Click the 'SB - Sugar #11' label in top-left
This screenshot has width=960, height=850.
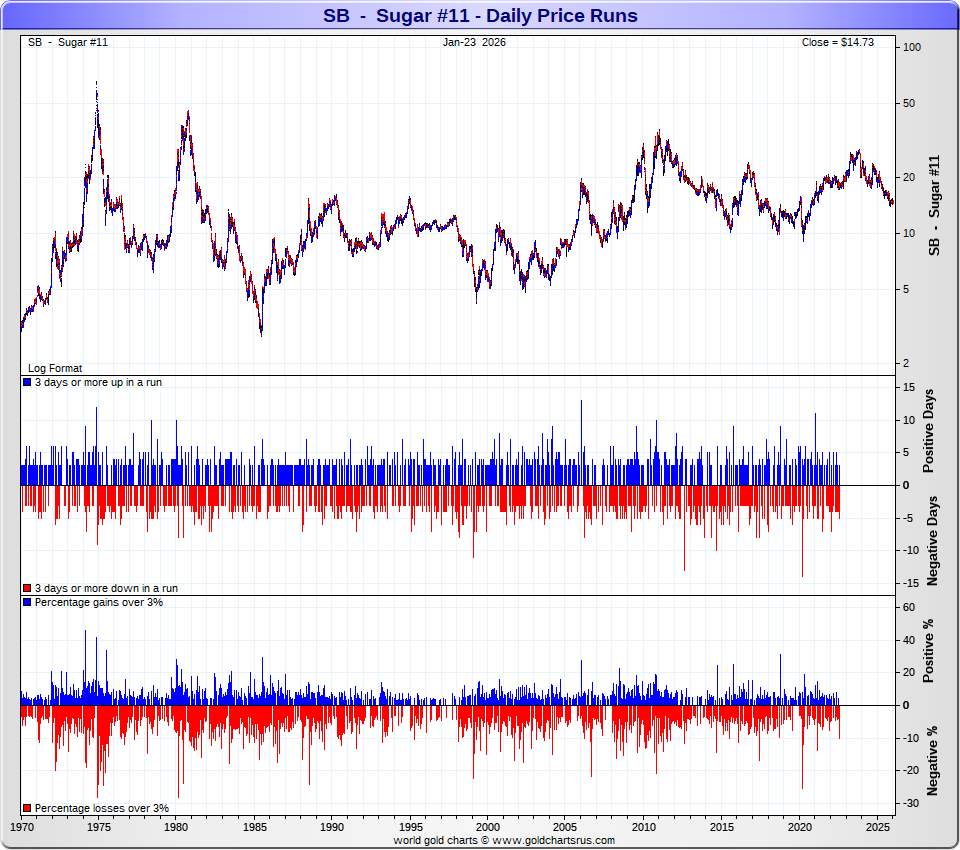[x=68, y=42]
